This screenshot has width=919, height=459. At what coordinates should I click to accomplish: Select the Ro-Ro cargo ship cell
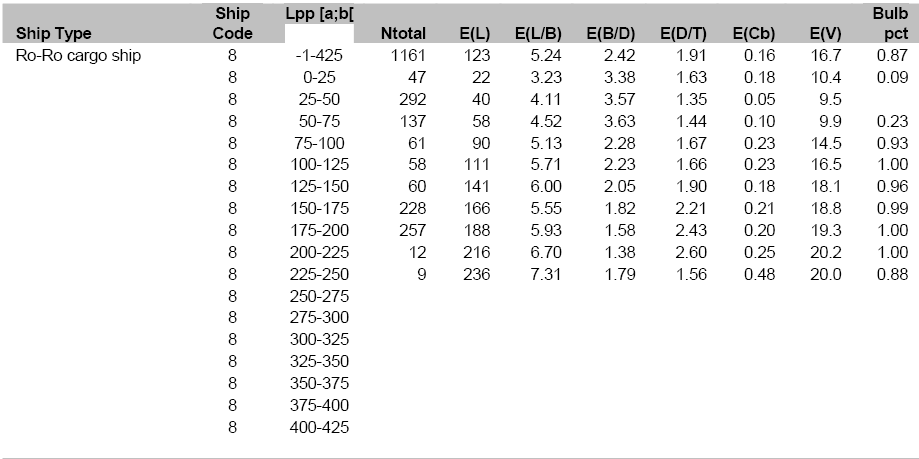[x=78, y=56]
